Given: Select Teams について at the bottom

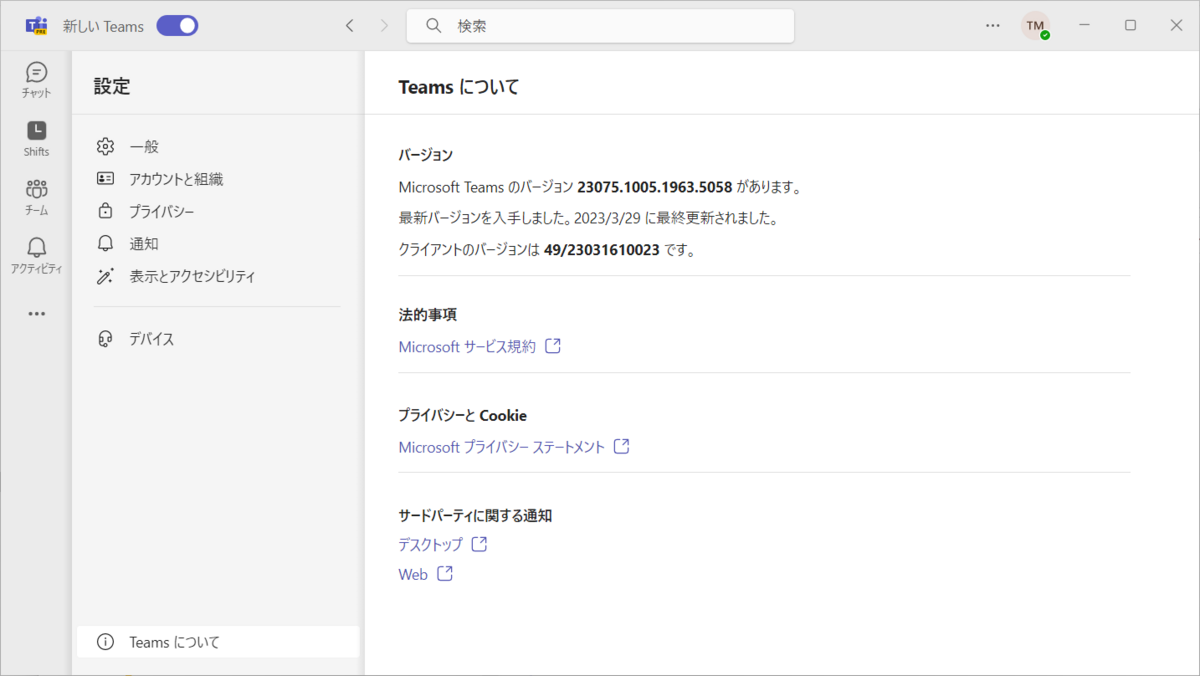Looking at the screenshot, I should point(217,642).
